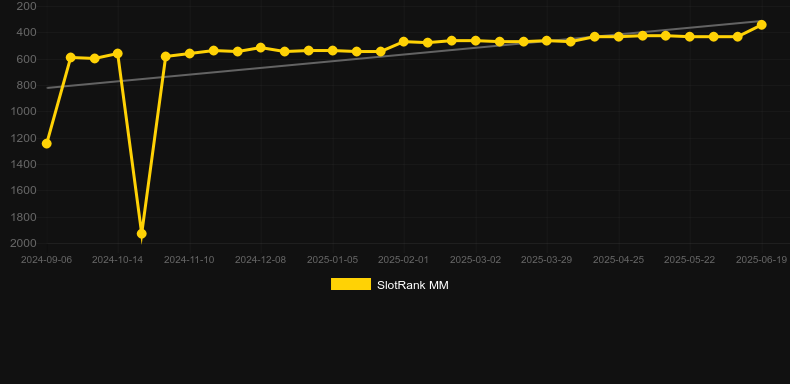Click the yellow SlotRank MM legend swatch
This screenshot has height=384, width=790.
351,284
